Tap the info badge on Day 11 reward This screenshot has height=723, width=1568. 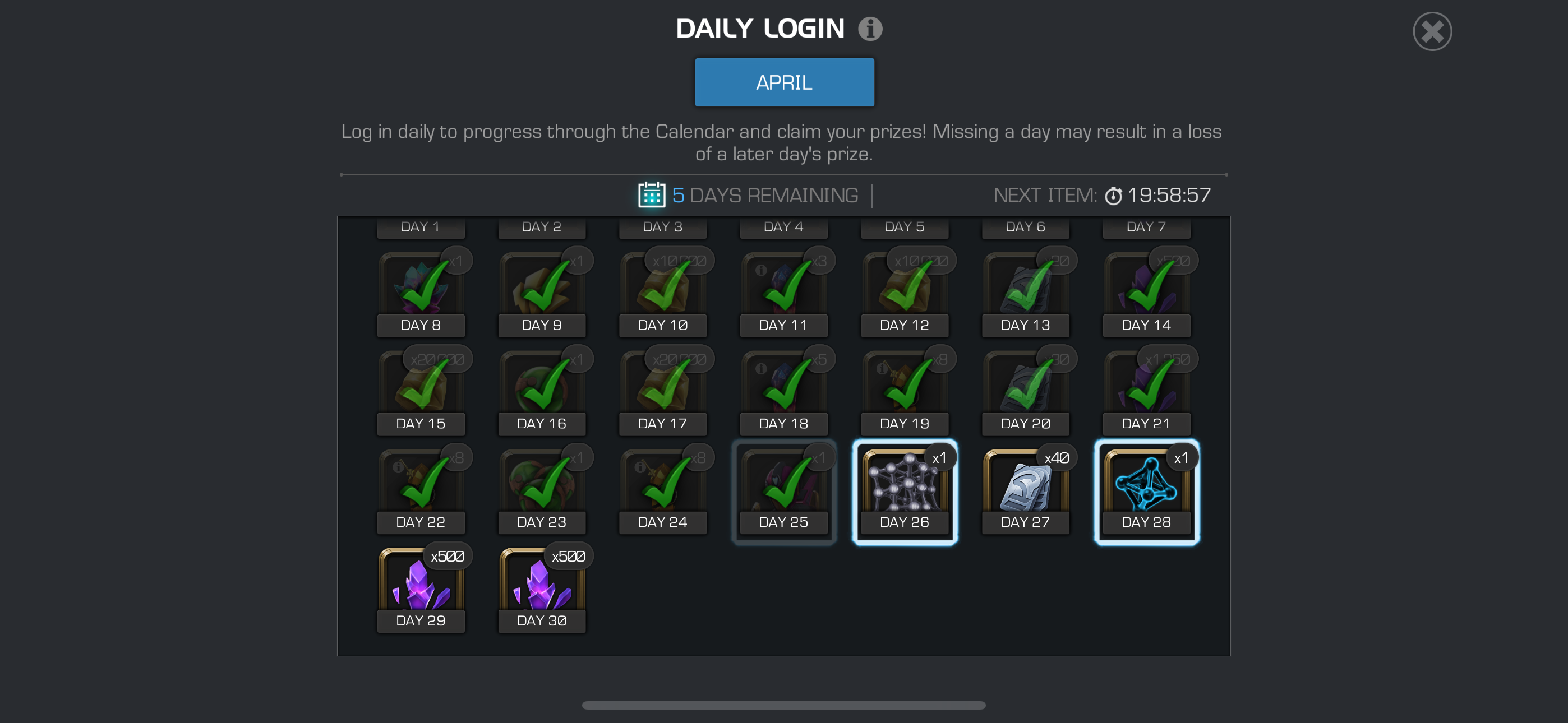(761, 270)
